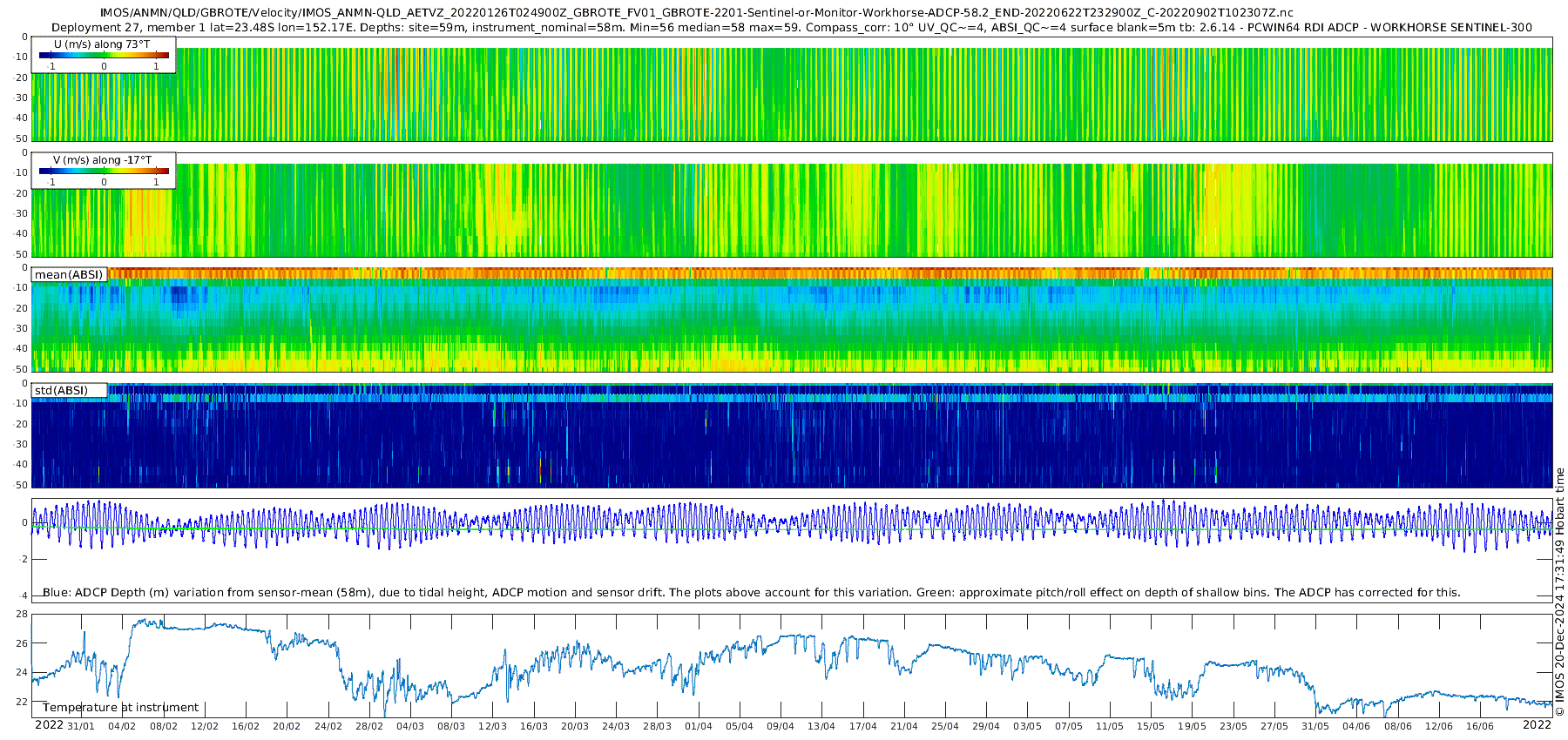Select the std(ABSI) panel label

(69, 391)
